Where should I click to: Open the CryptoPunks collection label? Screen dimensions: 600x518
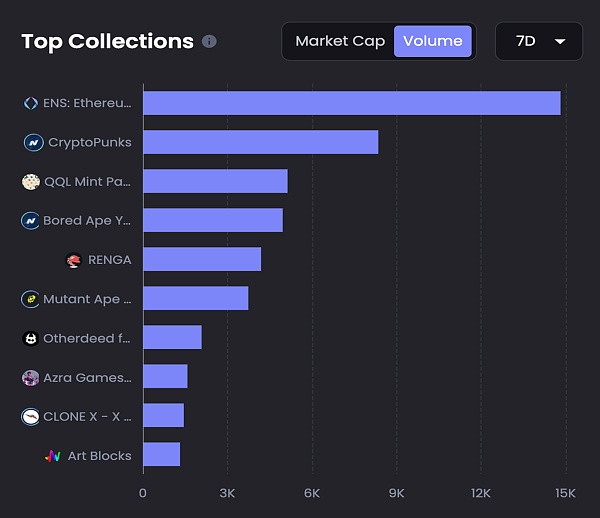pos(89,142)
